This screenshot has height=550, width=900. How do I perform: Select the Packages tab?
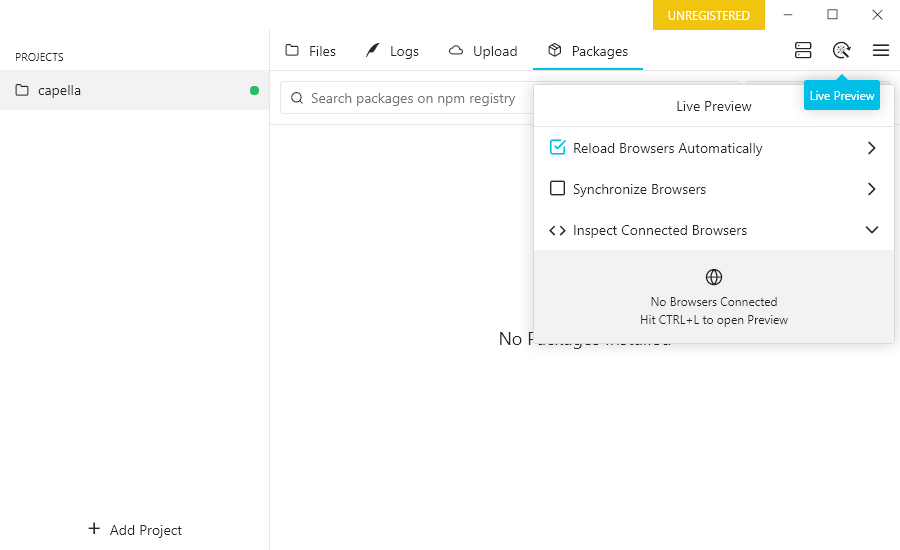pyautogui.click(x=588, y=51)
